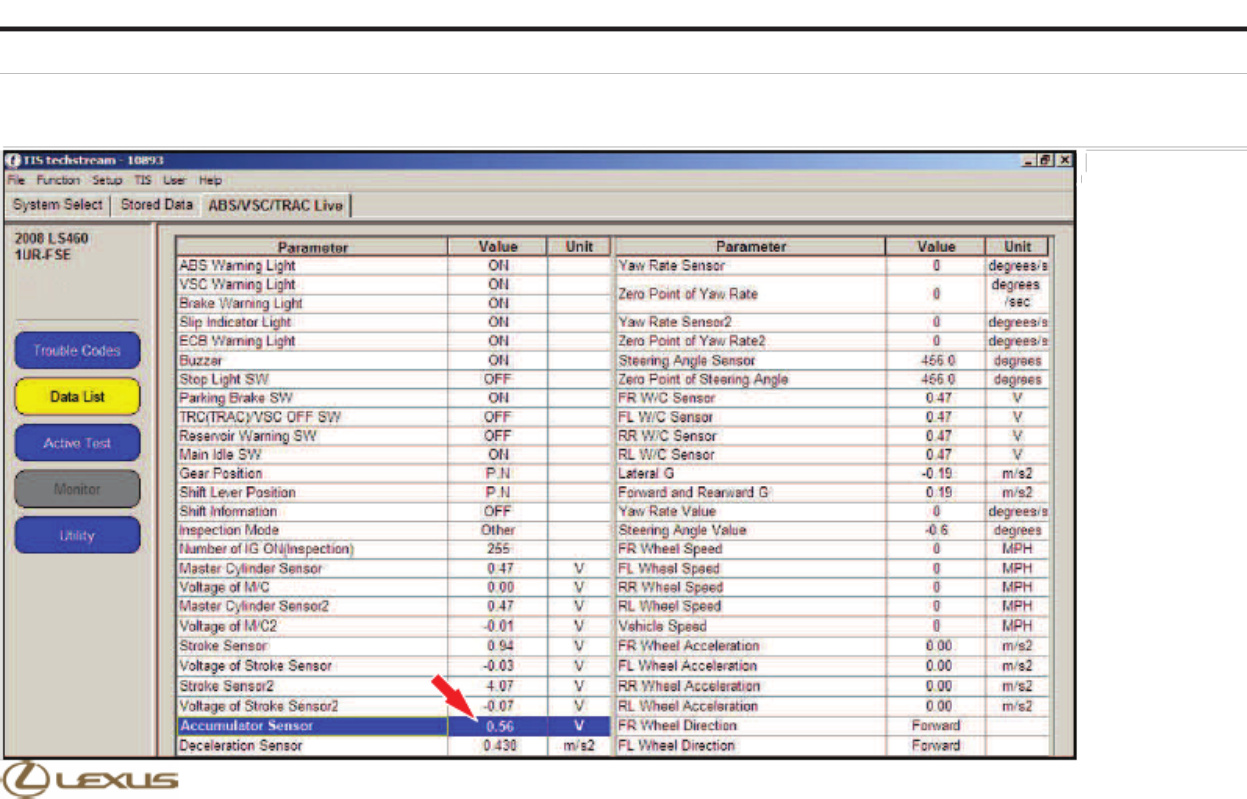Viewport: 1247px width, 799px height.
Task: Select the Steering Angle Sensor parameter
Action: click(x=687, y=360)
